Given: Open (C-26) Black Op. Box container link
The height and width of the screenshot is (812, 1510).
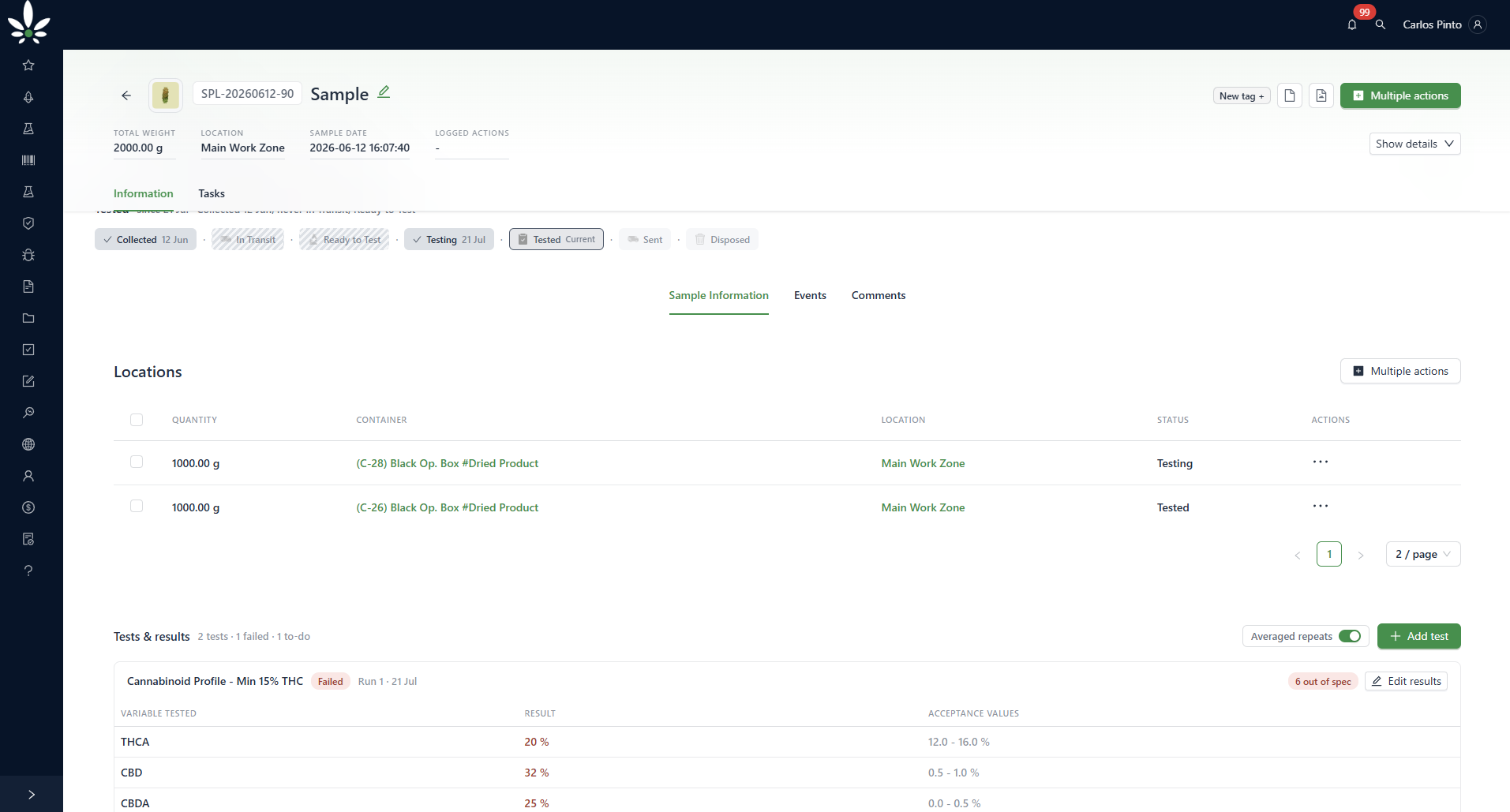Looking at the screenshot, I should pos(447,507).
